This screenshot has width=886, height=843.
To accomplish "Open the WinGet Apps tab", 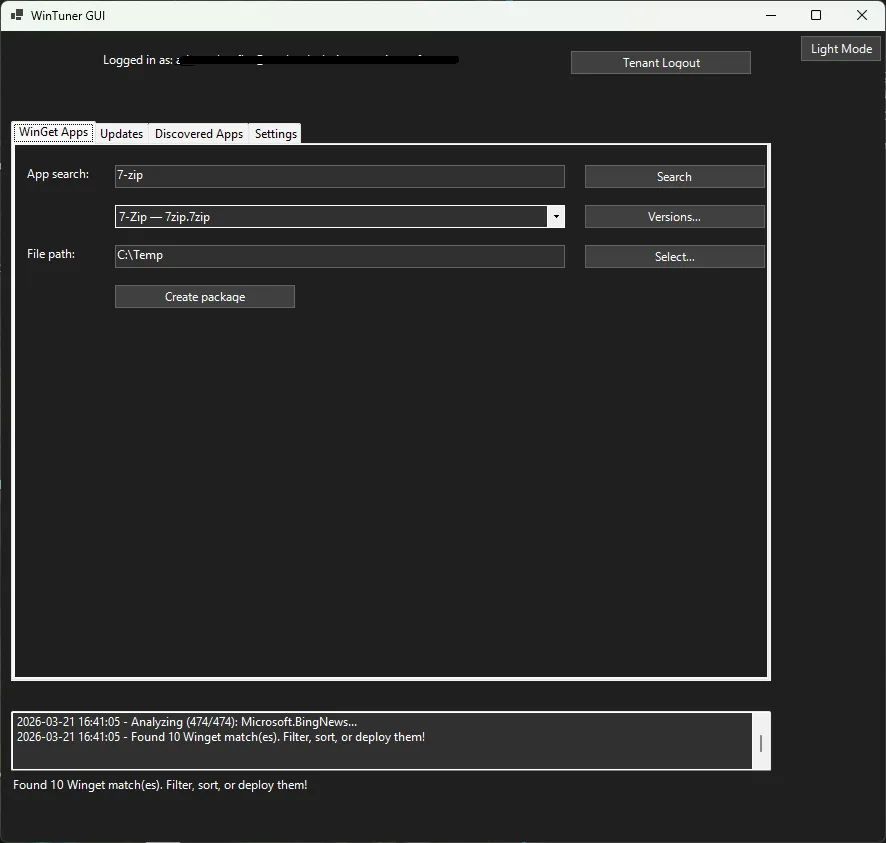I will click(54, 132).
